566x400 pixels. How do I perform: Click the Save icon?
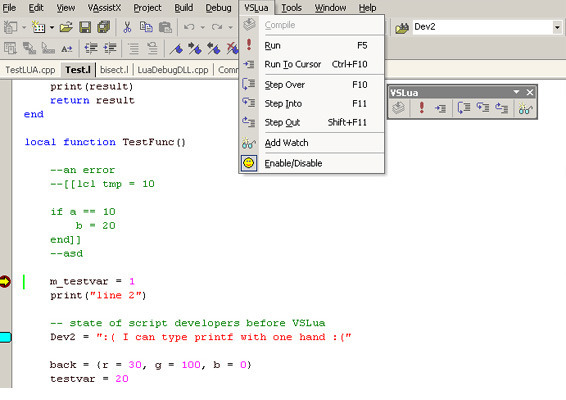(85, 27)
